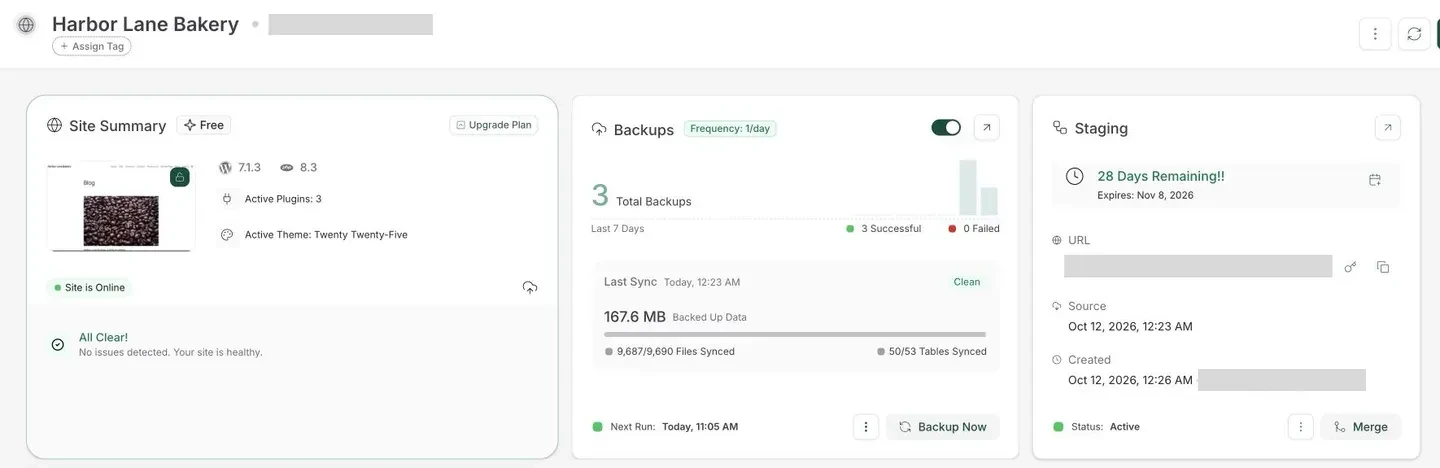Click the green lock icon on thumbnail
The width and height of the screenshot is (1440, 468).
[x=180, y=177]
